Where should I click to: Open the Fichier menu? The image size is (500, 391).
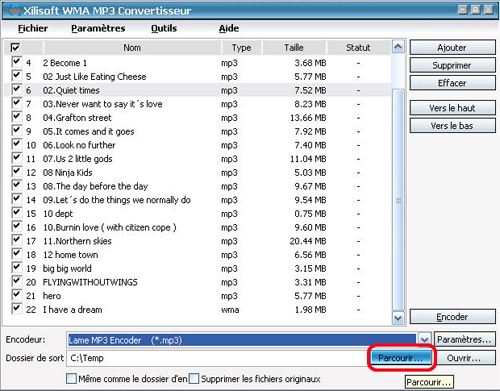pos(33,28)
